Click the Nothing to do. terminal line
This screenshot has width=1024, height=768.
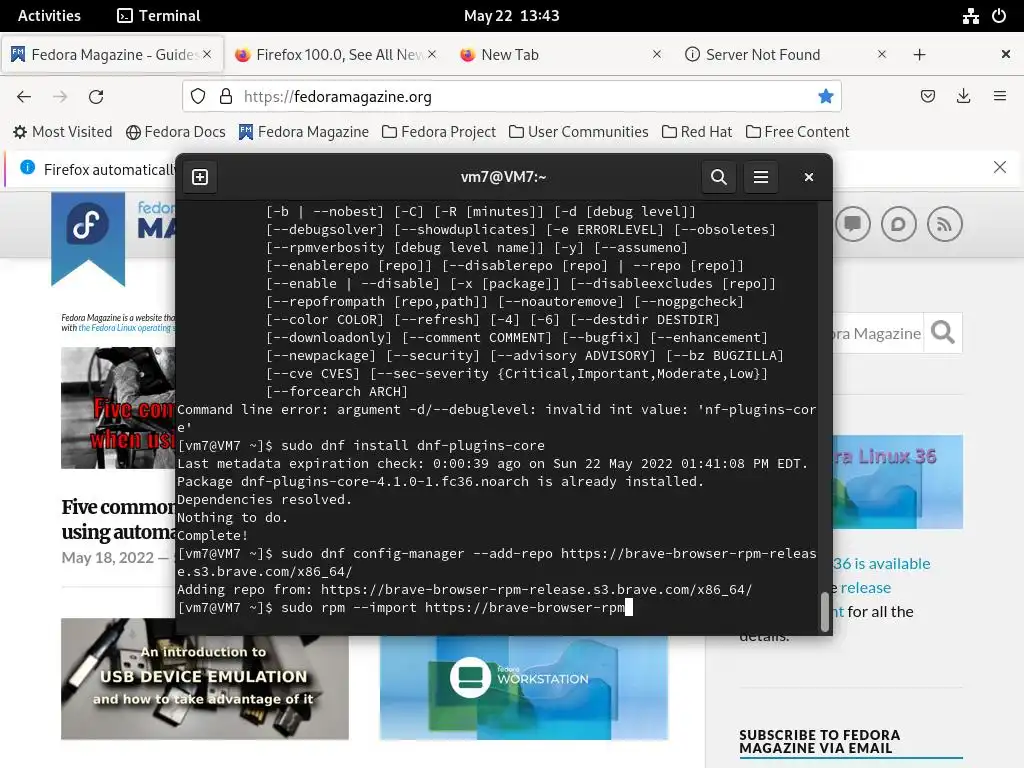tap(232, 517)
